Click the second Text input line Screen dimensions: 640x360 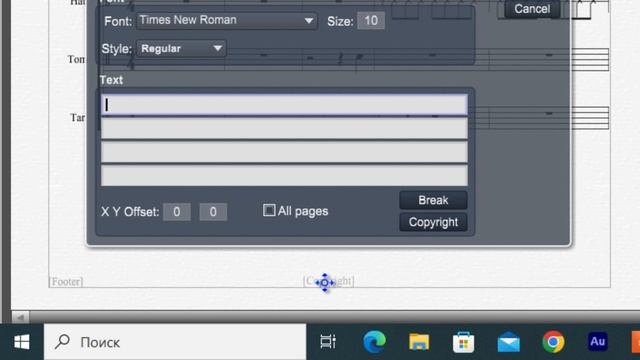(284, 128)
